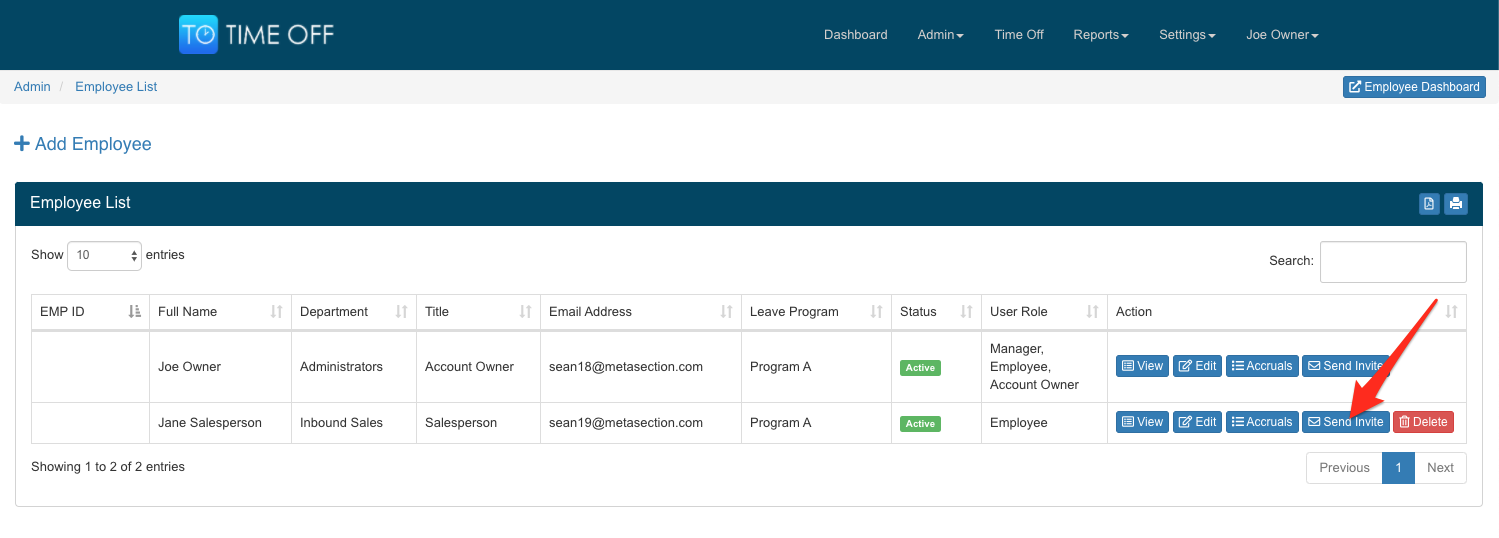Screen dimensions: 1499x538
Task: Open the Joe Owner account menu
Action: 1282,35
